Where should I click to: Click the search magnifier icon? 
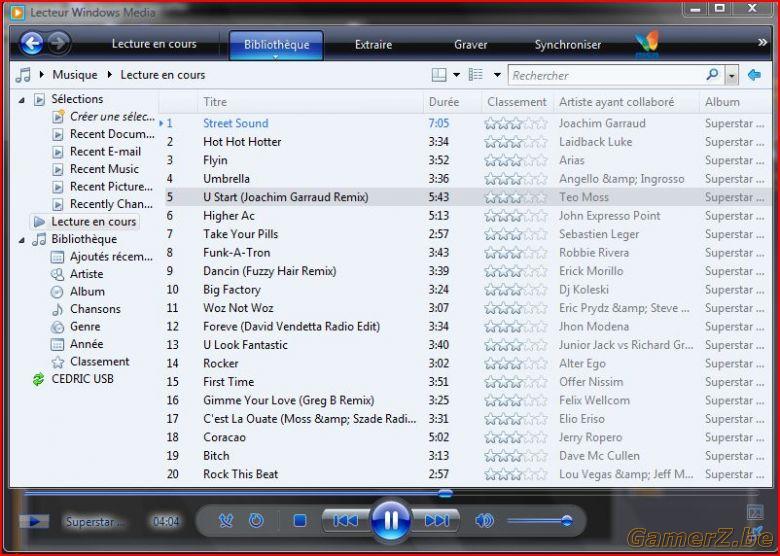712,75
